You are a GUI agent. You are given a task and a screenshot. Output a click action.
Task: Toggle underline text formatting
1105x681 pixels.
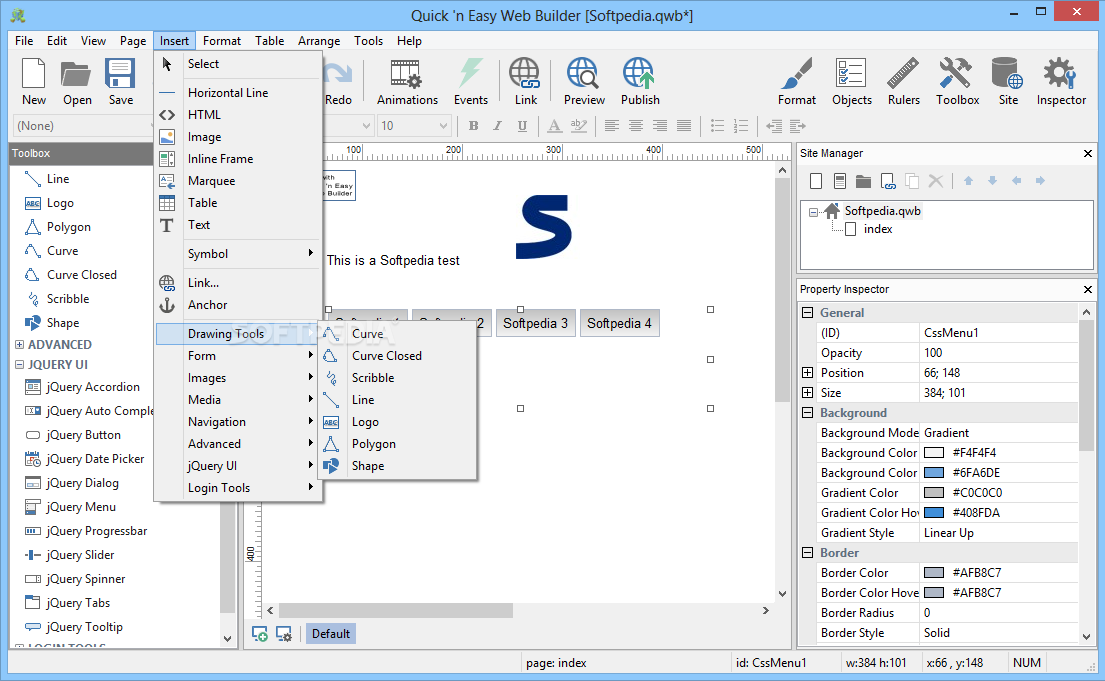click(522, 126)
